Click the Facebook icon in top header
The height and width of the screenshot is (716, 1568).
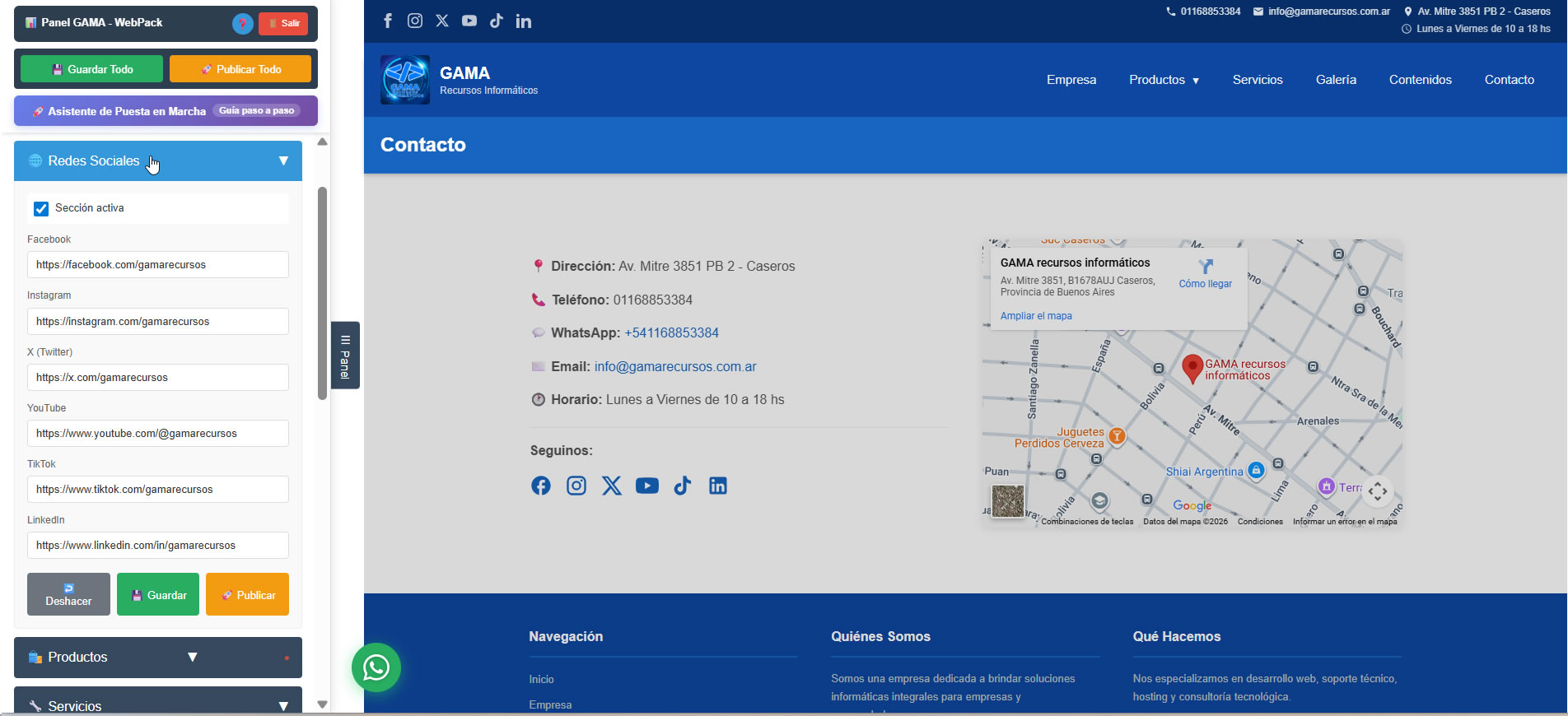click(388, 21)
